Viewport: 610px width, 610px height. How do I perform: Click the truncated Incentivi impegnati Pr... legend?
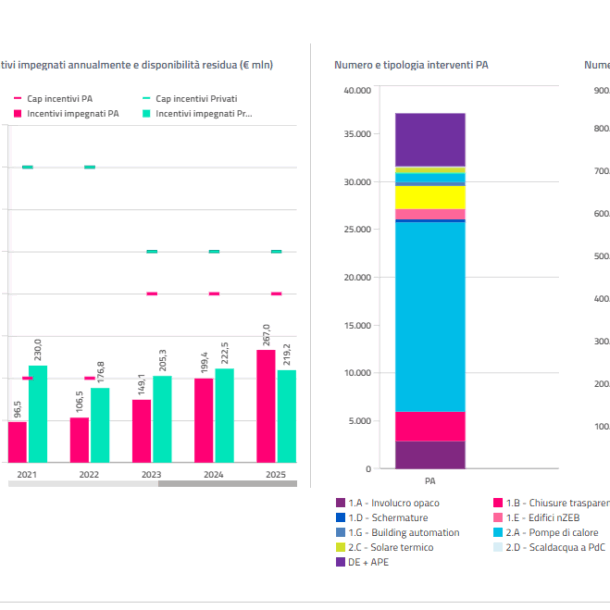[x=197, y=114]
